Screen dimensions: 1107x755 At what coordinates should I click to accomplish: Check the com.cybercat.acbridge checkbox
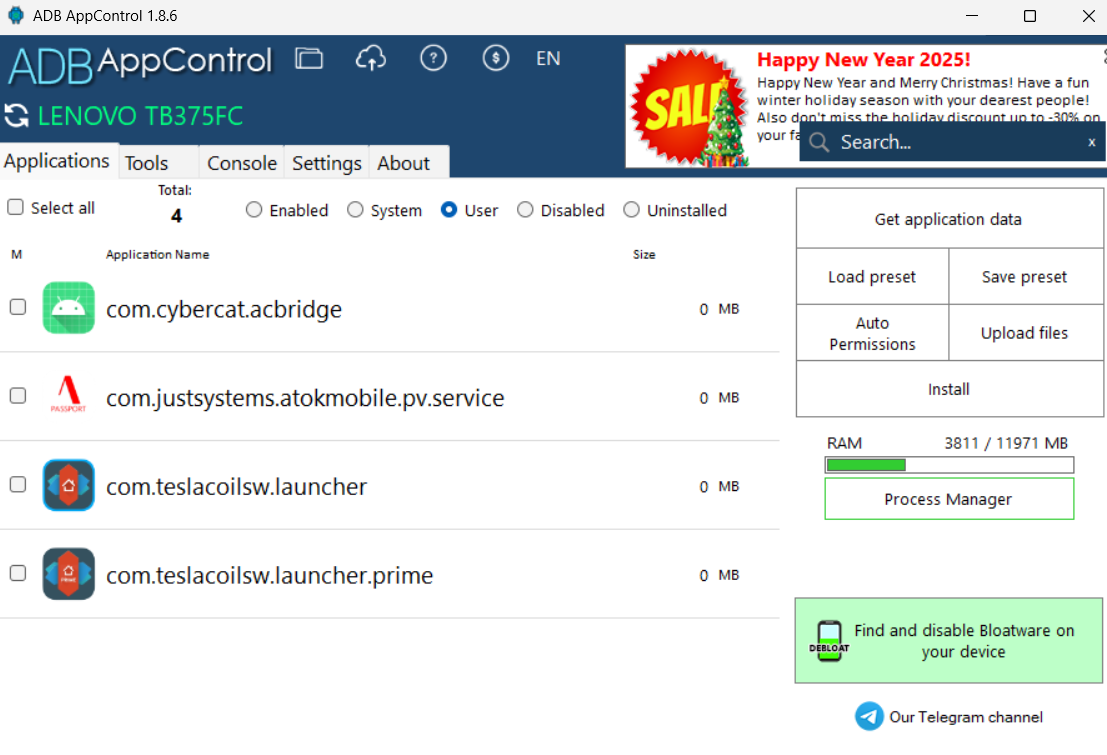point(18,307)
